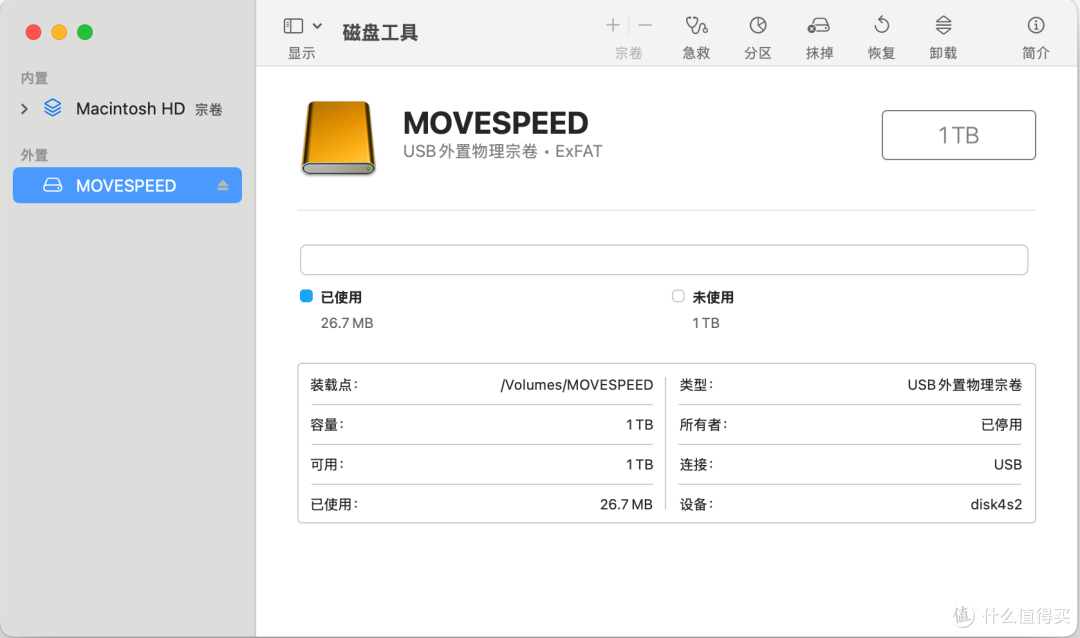Click the 26.7 MB value under 已使用 legend

[347, 323]
